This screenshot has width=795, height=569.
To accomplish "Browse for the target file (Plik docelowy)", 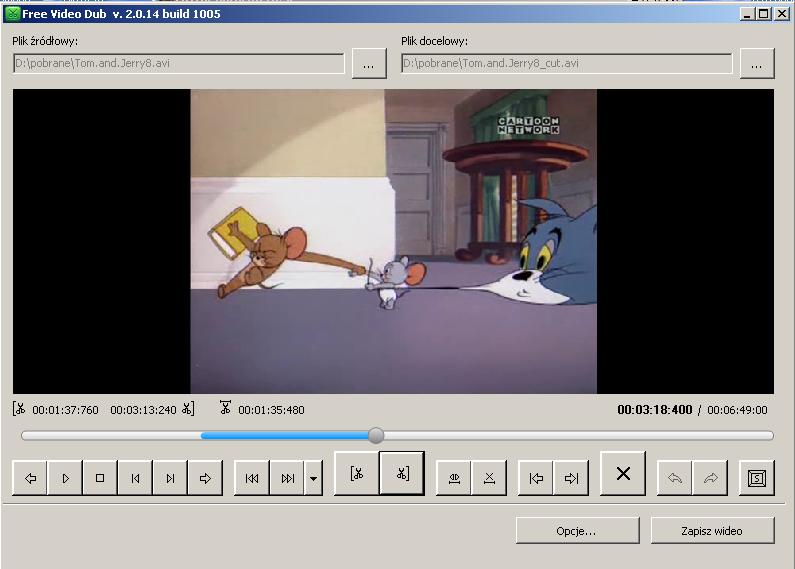I will (757, 63).
